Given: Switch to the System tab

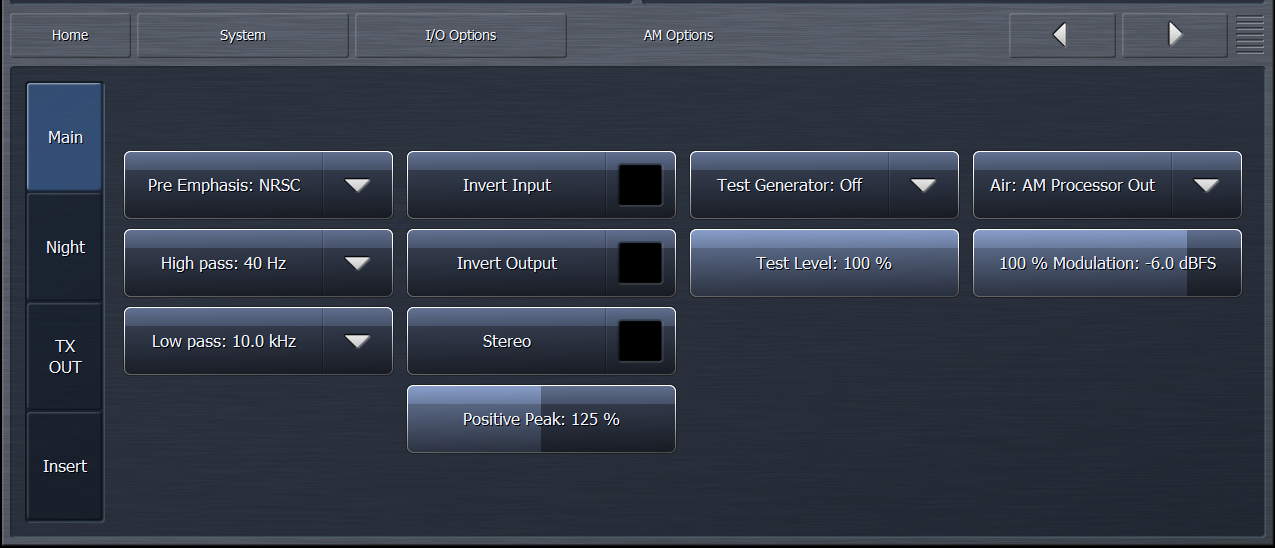Looking at the screenshot, I should tap(243, 35).
